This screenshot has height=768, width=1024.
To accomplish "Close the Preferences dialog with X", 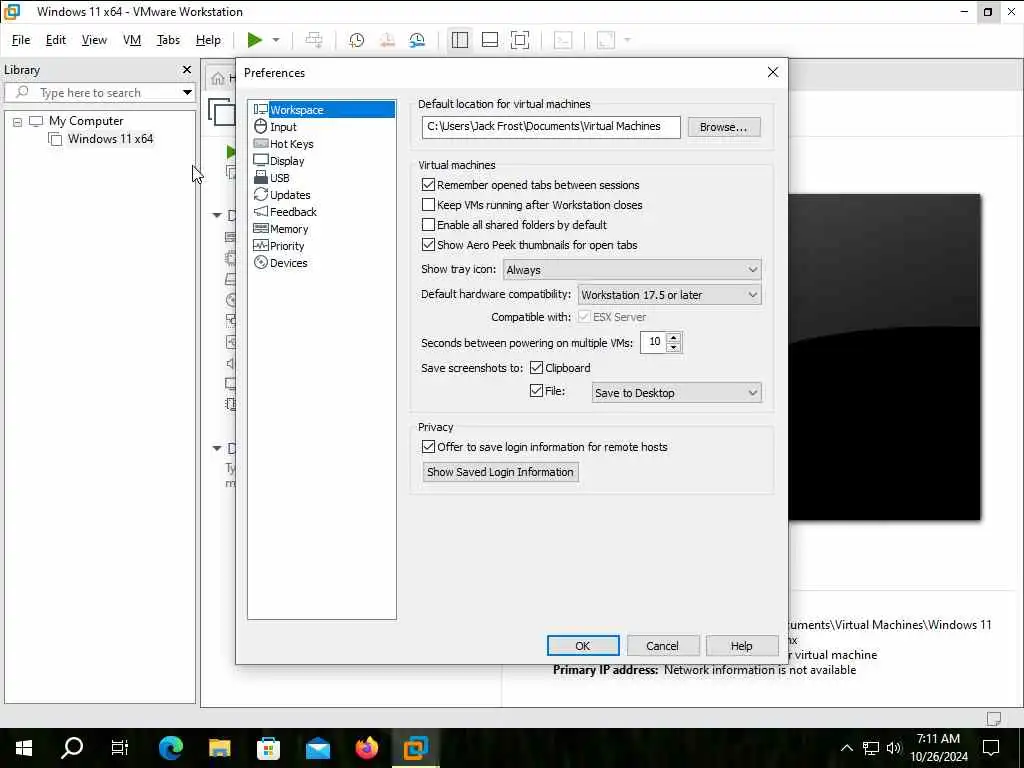I will pos(773,72).
